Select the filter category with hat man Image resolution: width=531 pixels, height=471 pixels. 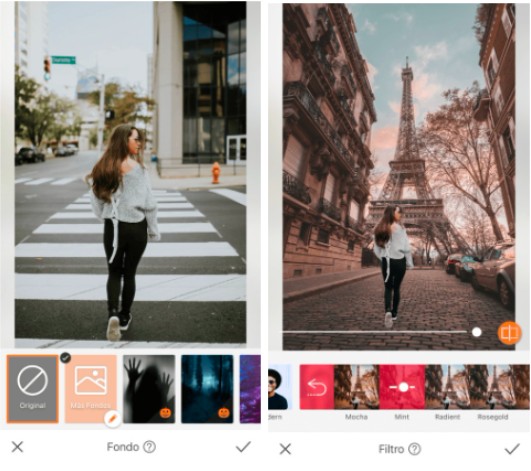pos(279,387)
